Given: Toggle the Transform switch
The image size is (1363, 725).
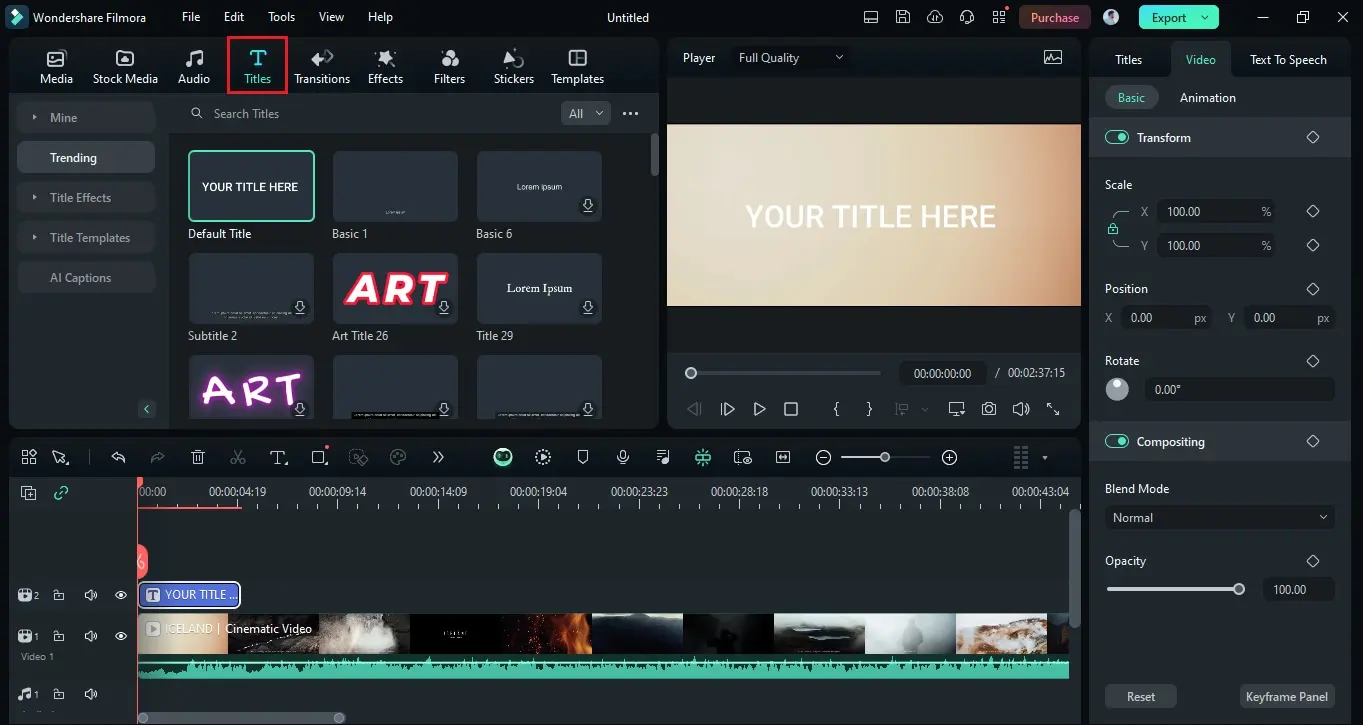Looking at the screenshot, I should [1117, 137].
